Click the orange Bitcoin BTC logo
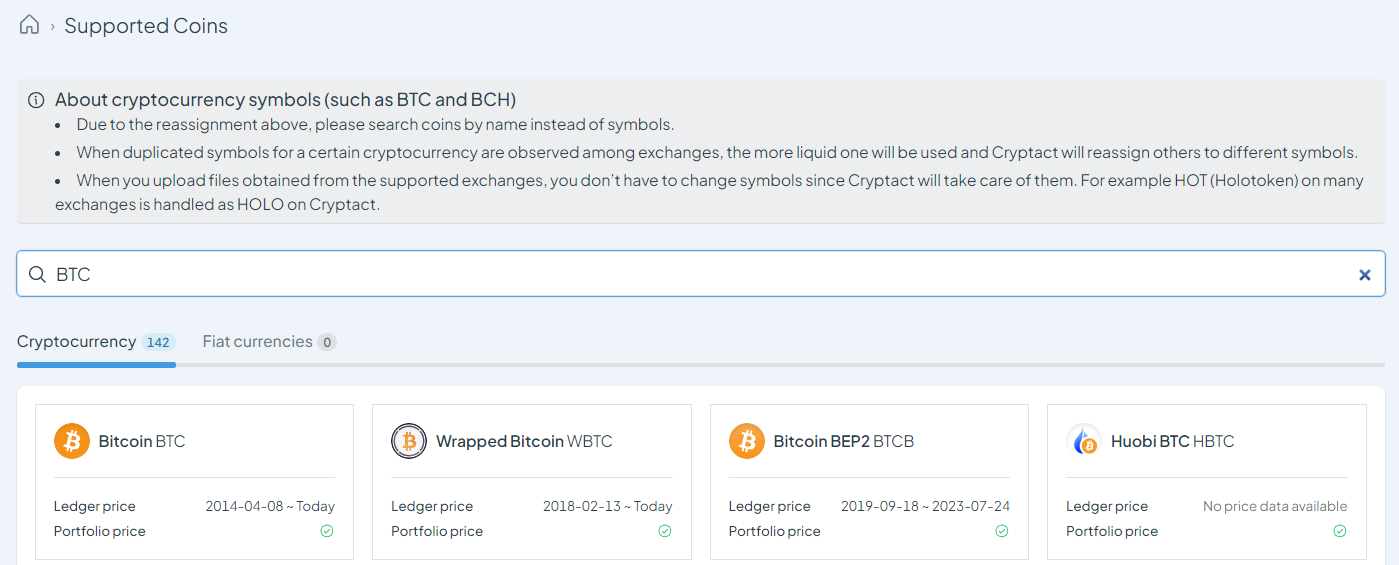Screen dimensions: 1399x565 point(72,441)
